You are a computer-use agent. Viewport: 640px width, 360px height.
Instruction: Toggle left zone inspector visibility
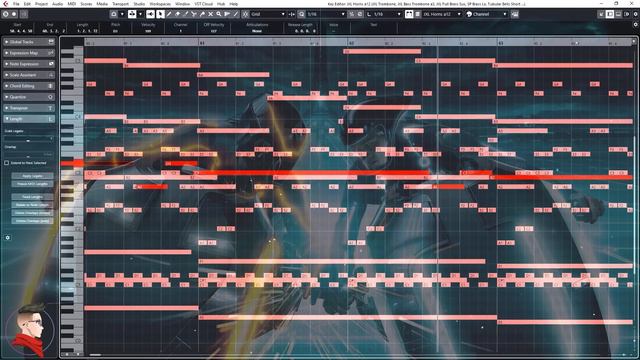point(610,14)
